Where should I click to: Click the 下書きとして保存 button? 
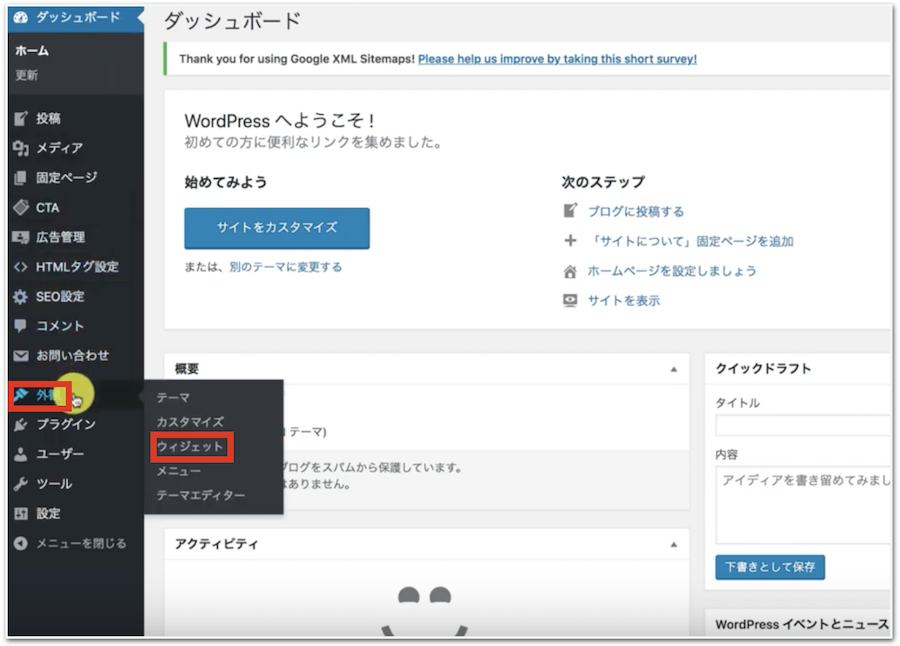tap(769, 567)
